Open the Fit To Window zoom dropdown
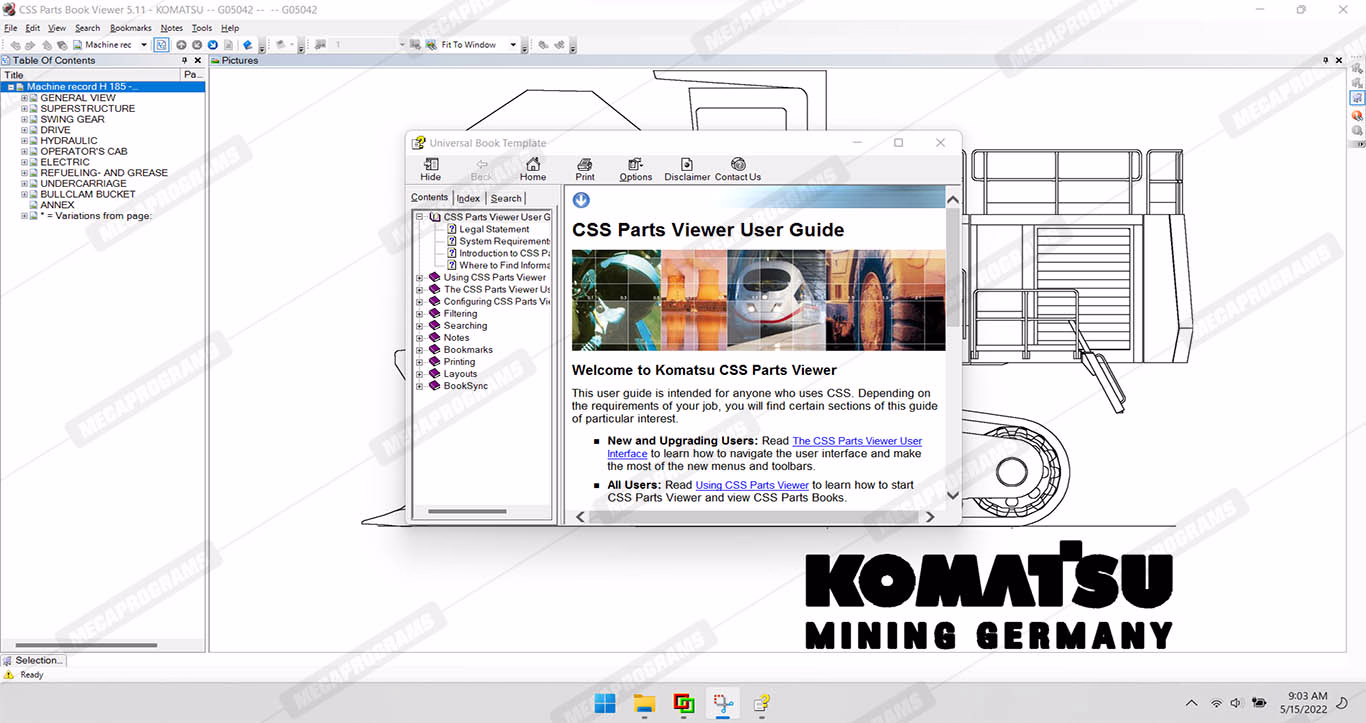The image size is (1366, 723). click(513, 45)
